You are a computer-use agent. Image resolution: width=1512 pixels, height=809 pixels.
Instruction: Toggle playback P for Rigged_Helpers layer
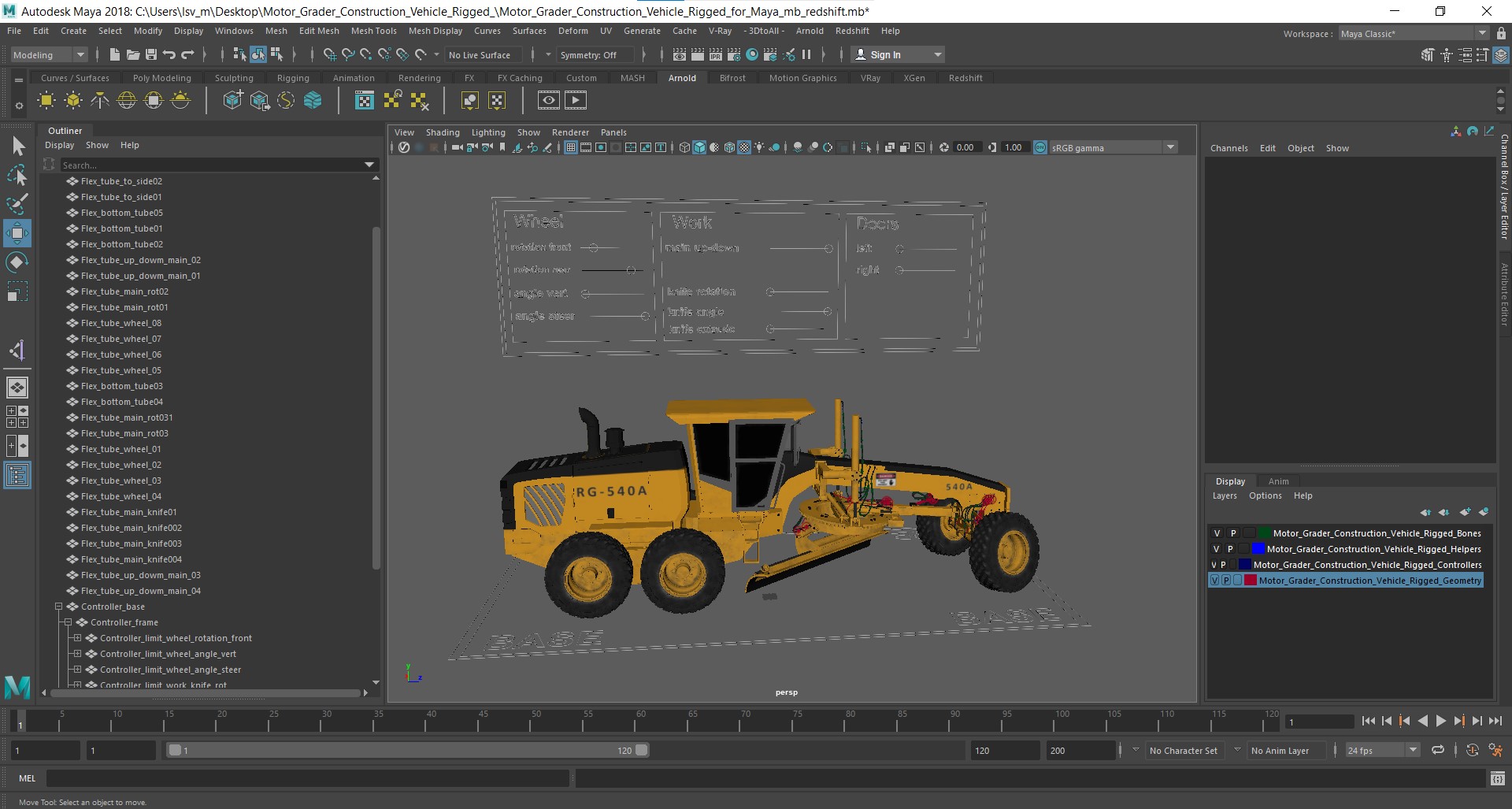(1230, 549)
